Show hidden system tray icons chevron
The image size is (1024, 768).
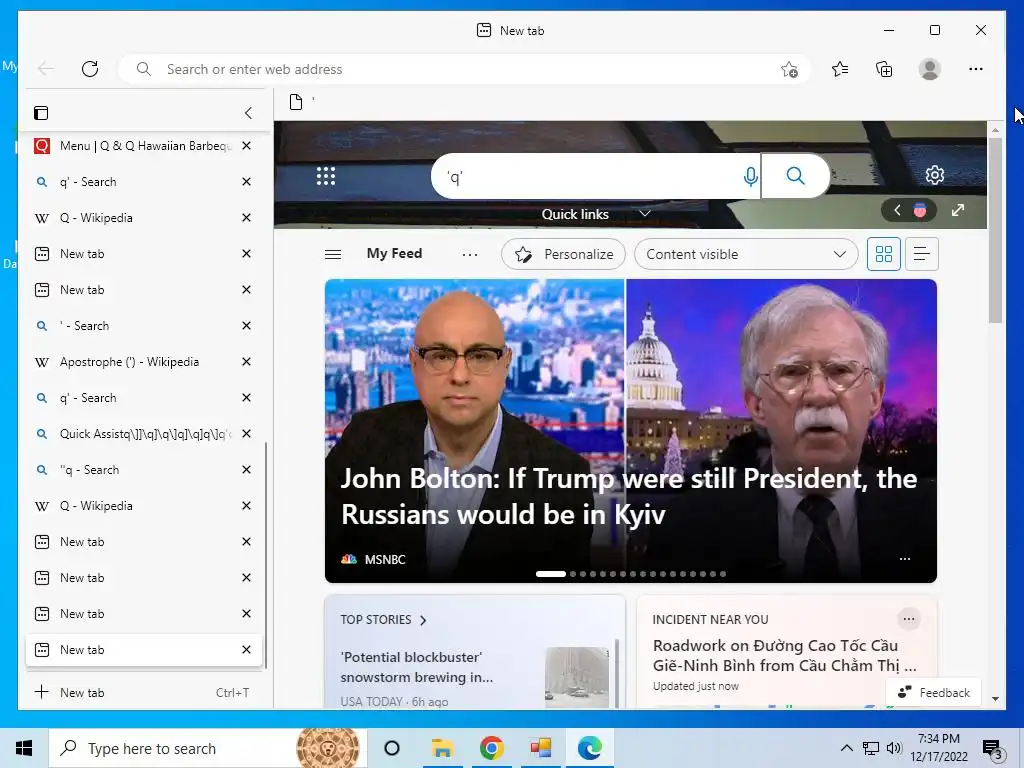tap(846, 748)
